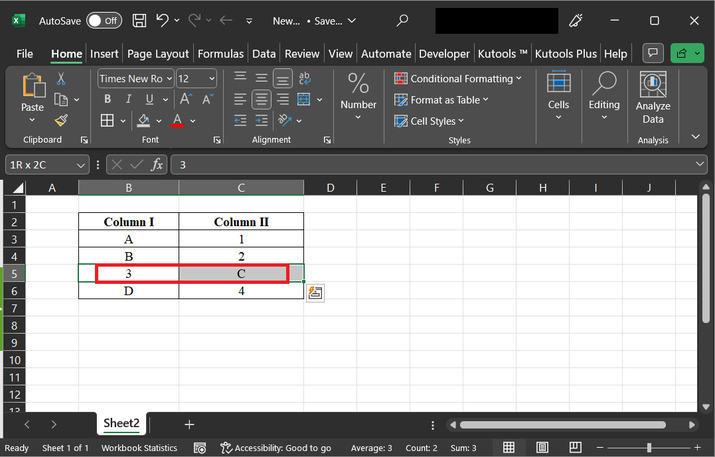The image size is (715, 457).
Task: Toggle Italic formatting
Action: pos(128,99)
